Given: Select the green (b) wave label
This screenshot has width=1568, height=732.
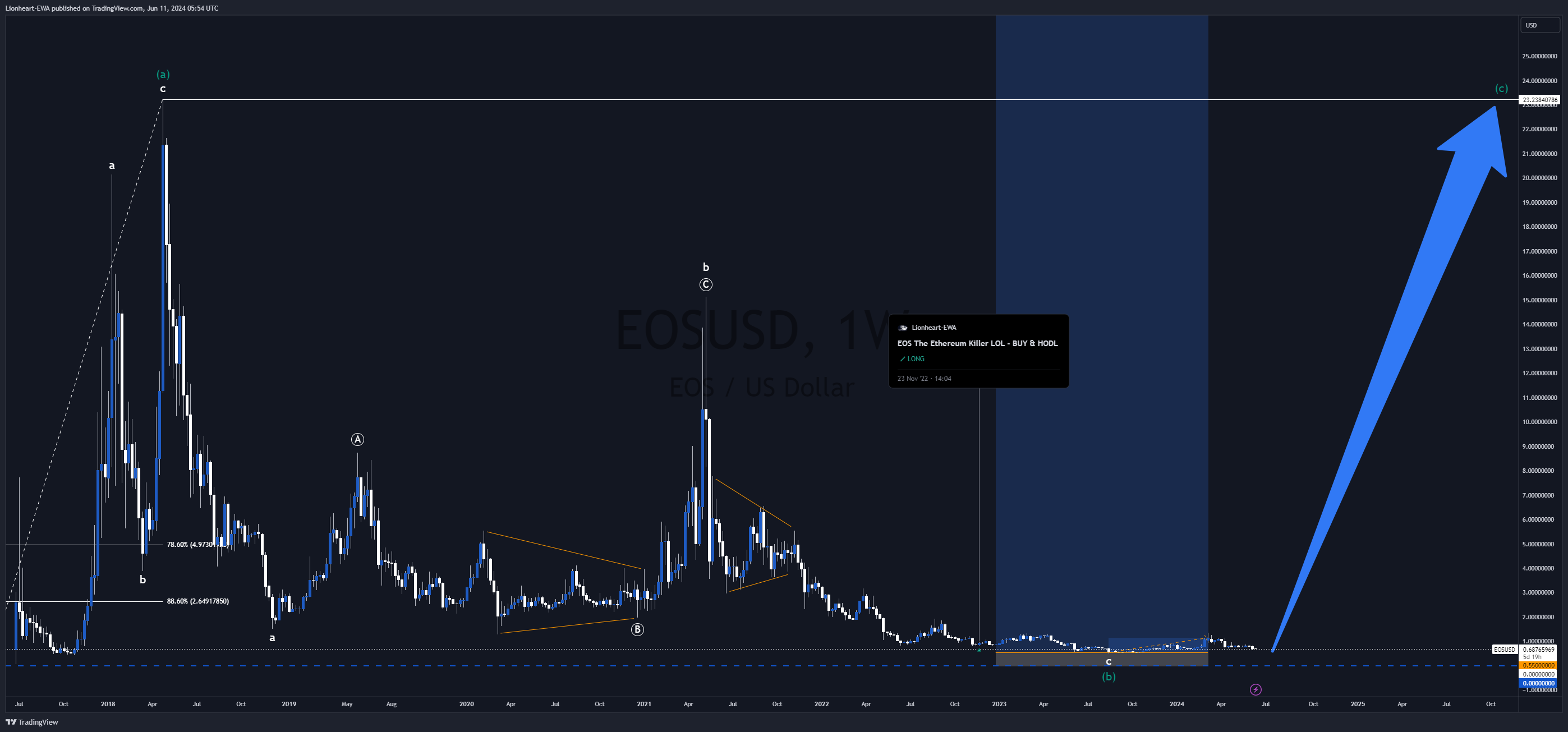Looking at the screenshot, I should pos(1109,676).
